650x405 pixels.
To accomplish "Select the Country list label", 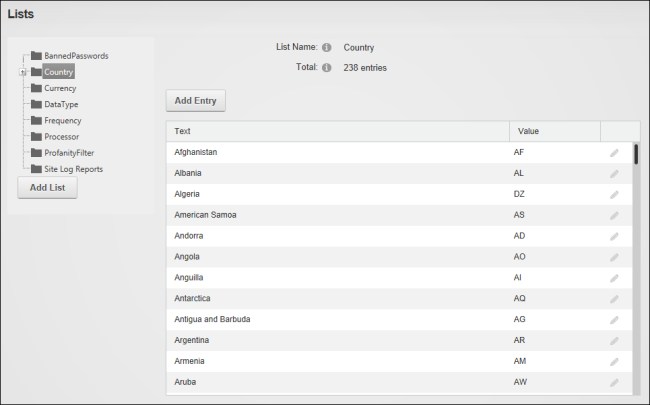I will click(58, 72).
